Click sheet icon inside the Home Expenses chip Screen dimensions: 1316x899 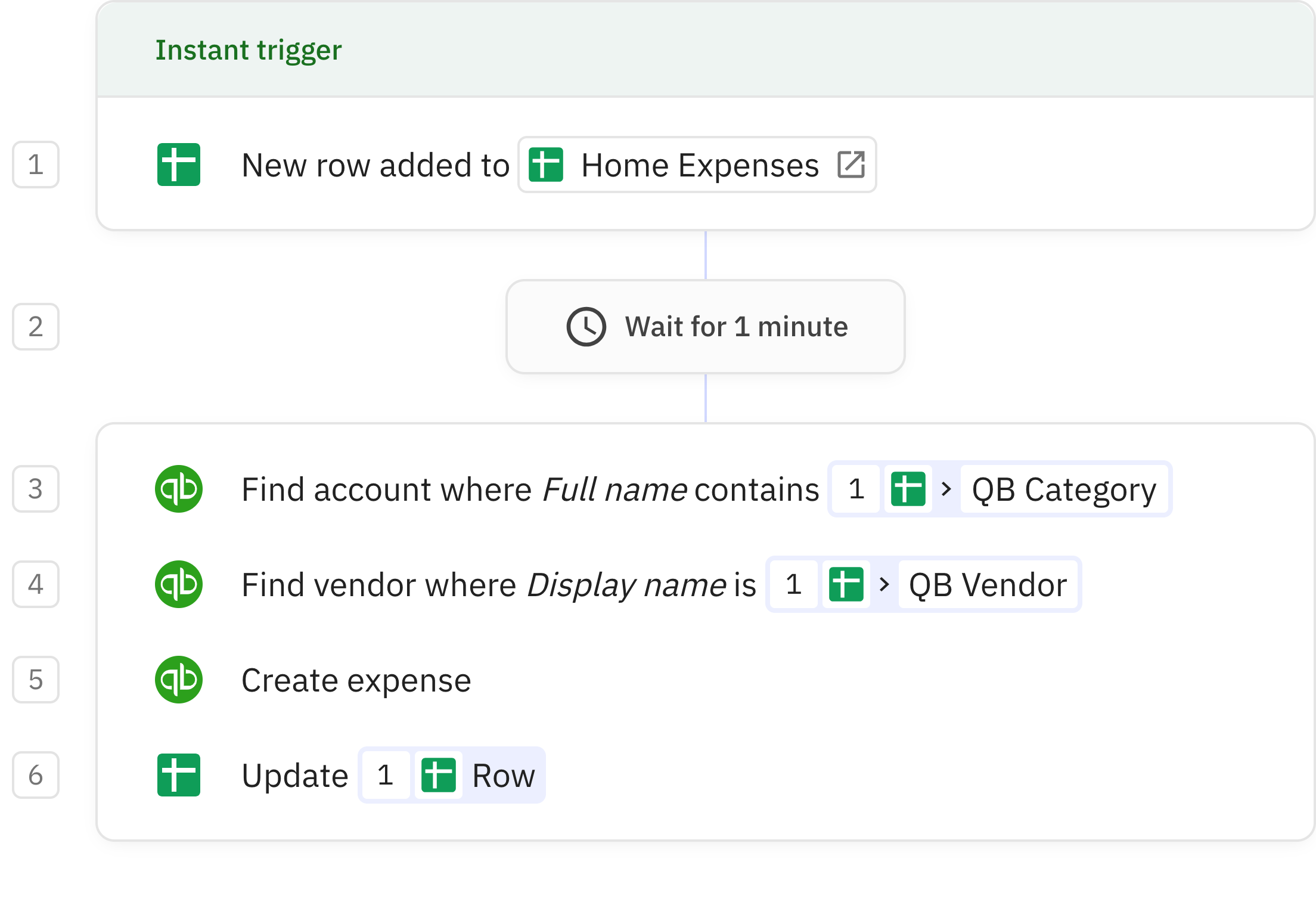tap(545, 165)
